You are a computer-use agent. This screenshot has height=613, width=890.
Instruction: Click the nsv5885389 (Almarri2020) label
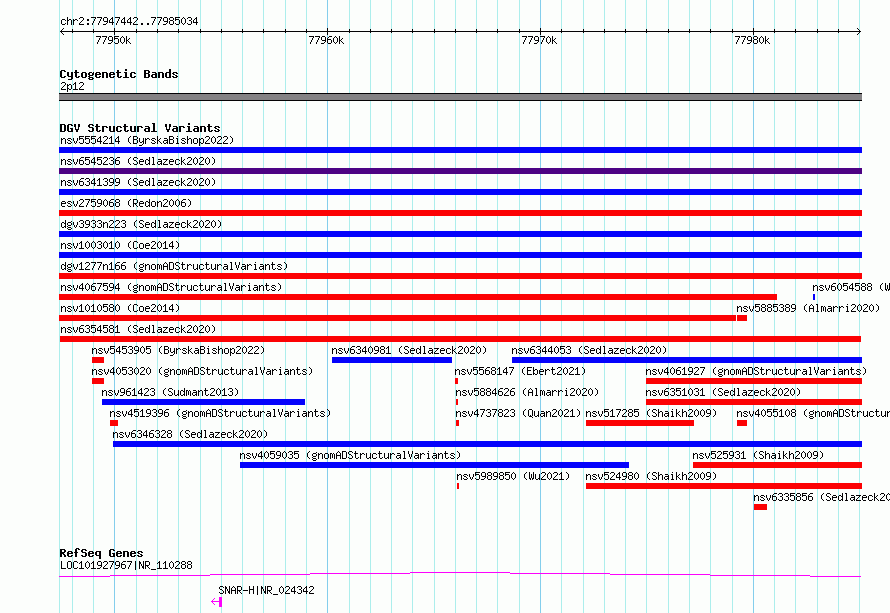[808, 308]
